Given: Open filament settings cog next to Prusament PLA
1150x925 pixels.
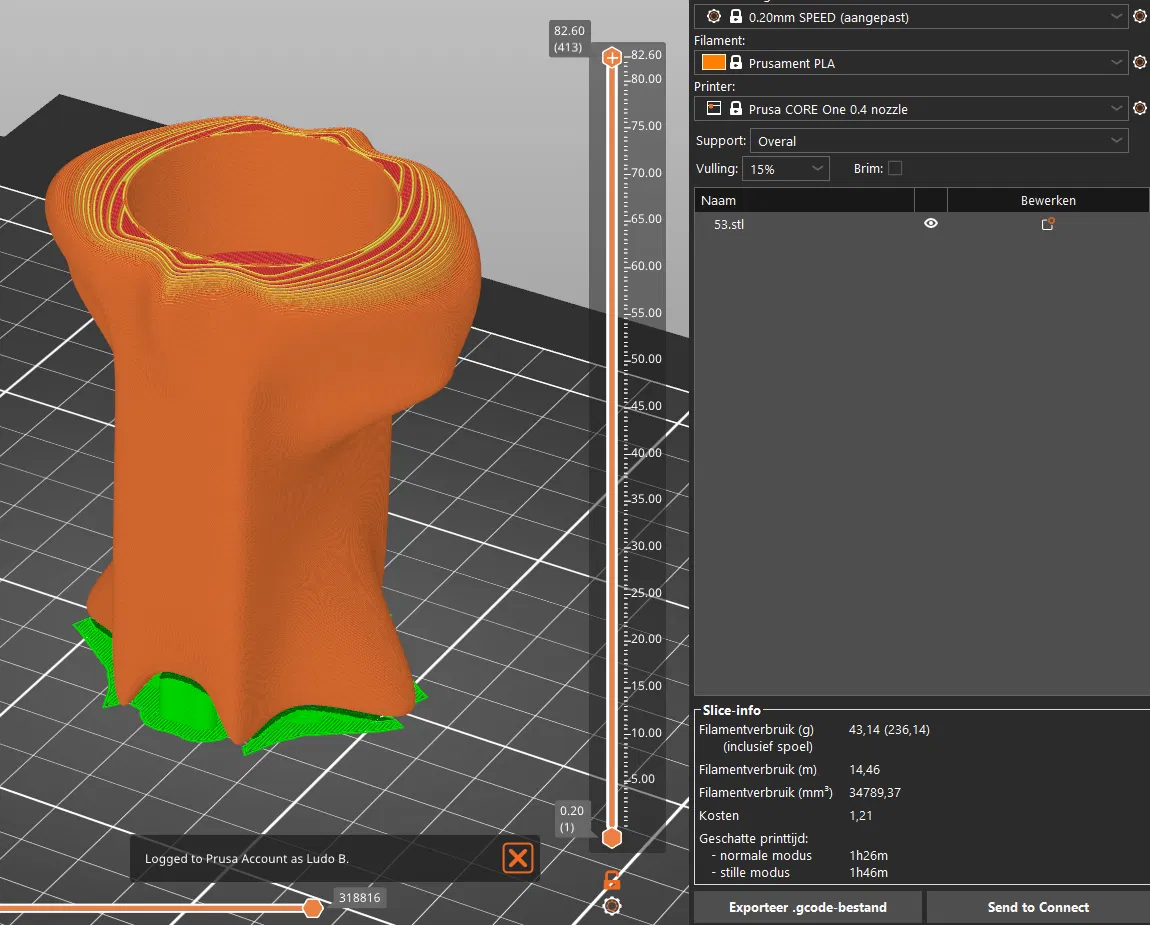Looking at the screenshot, I should click(1140, 62).
